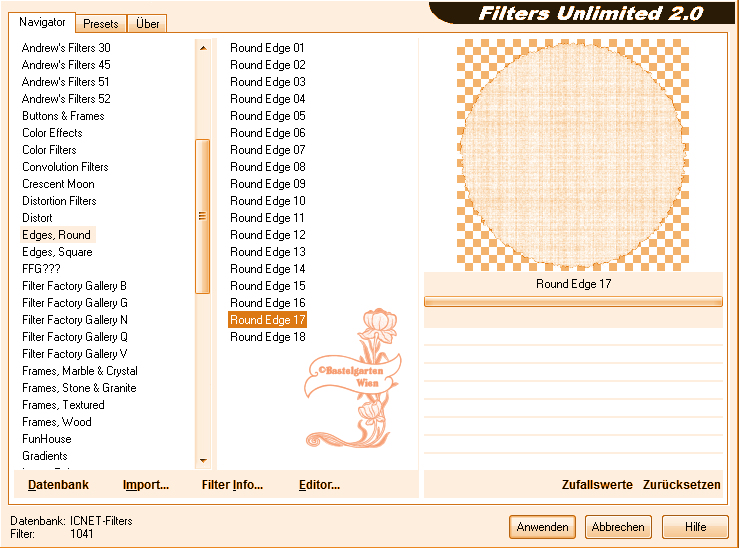Select Color Effects category
739x548 pixels.
pos(52,133)
